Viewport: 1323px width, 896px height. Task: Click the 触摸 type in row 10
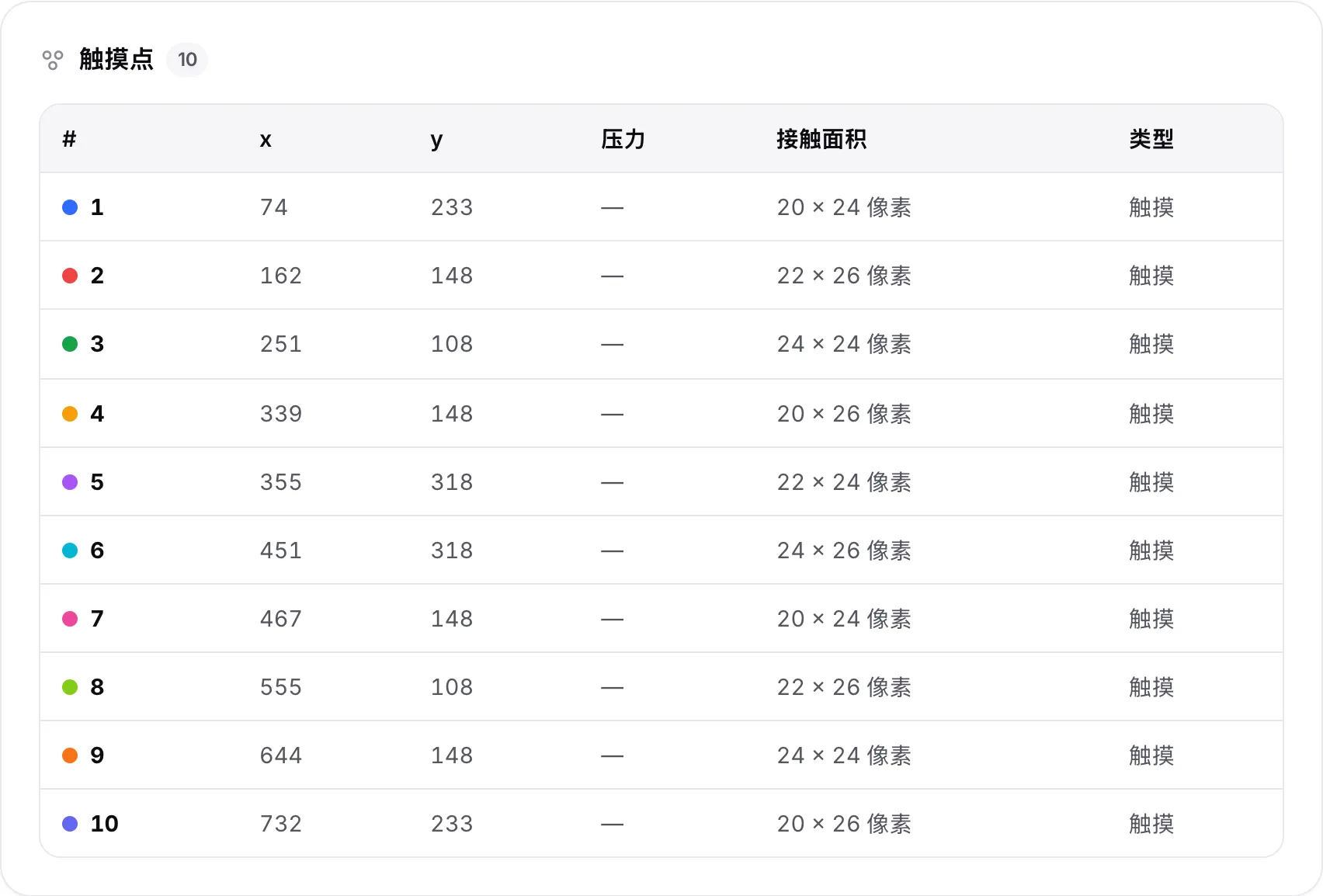tap(1151, 824)
